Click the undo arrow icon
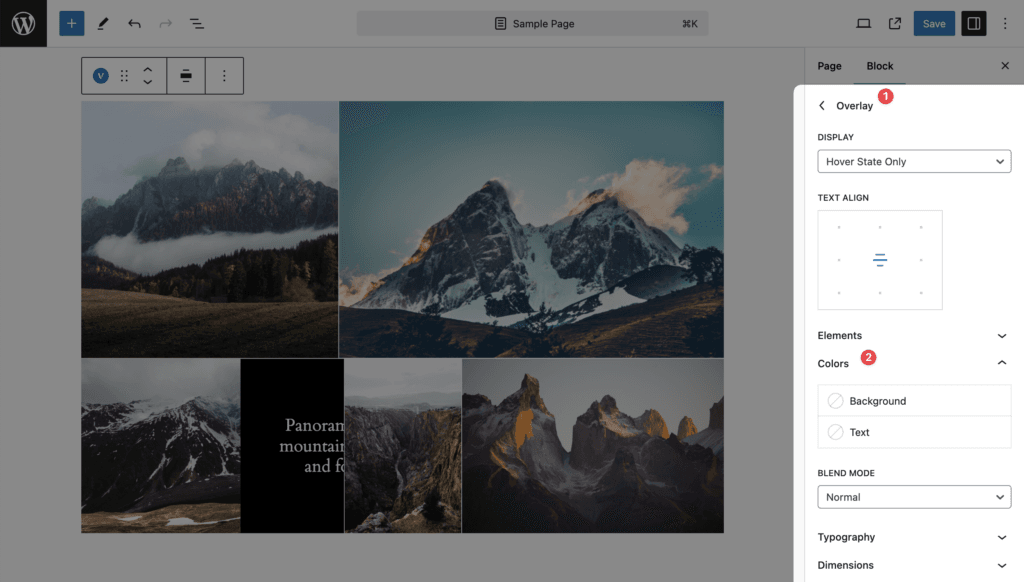This screenshot has width=1024, height=582. (x=134, y=23)
